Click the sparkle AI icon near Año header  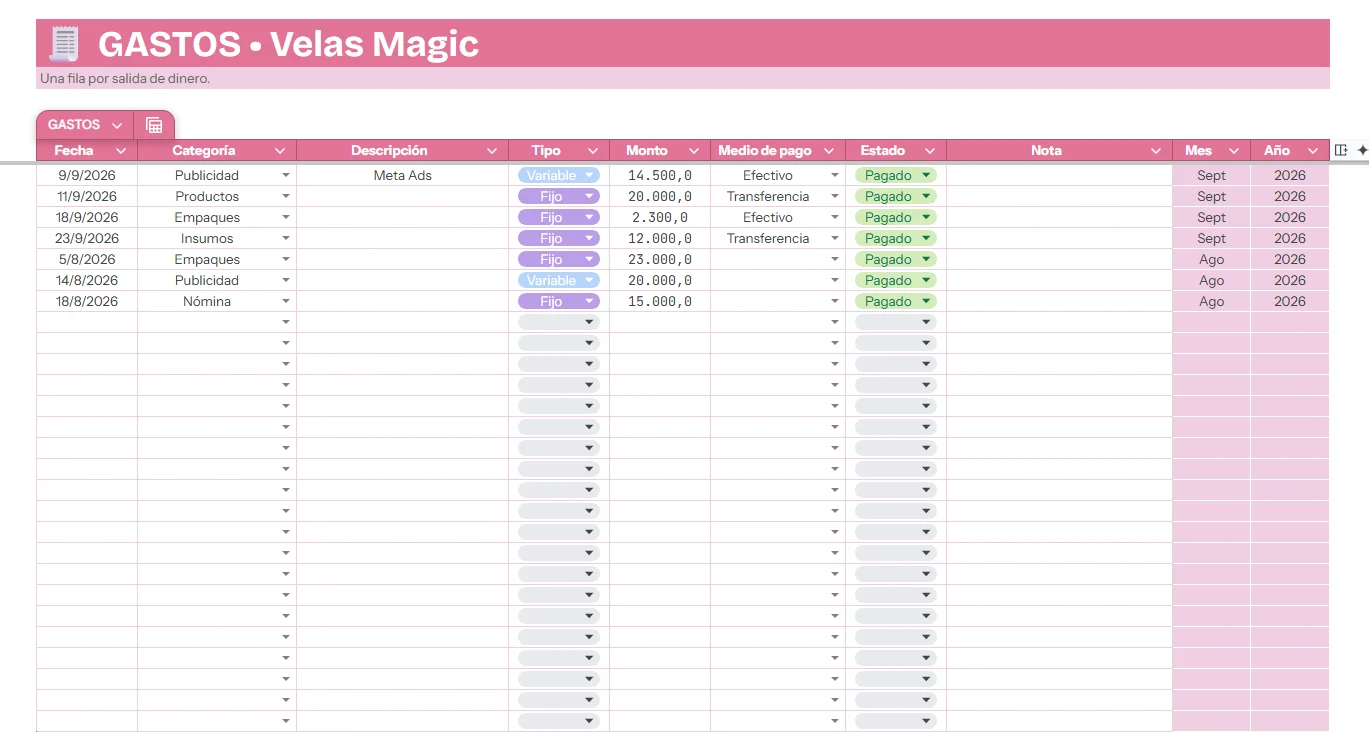tap(1362, 150)
